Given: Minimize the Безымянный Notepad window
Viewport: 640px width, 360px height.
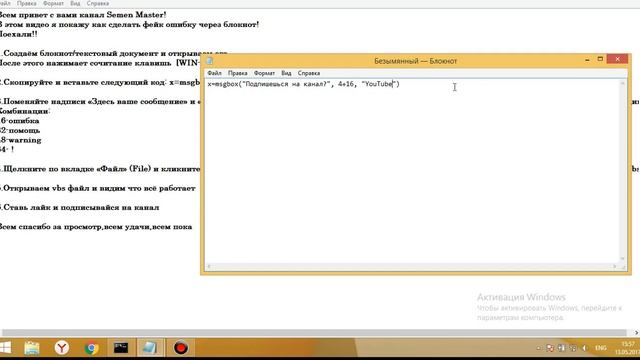Looking at the screenshot, I should click(587, 60).
